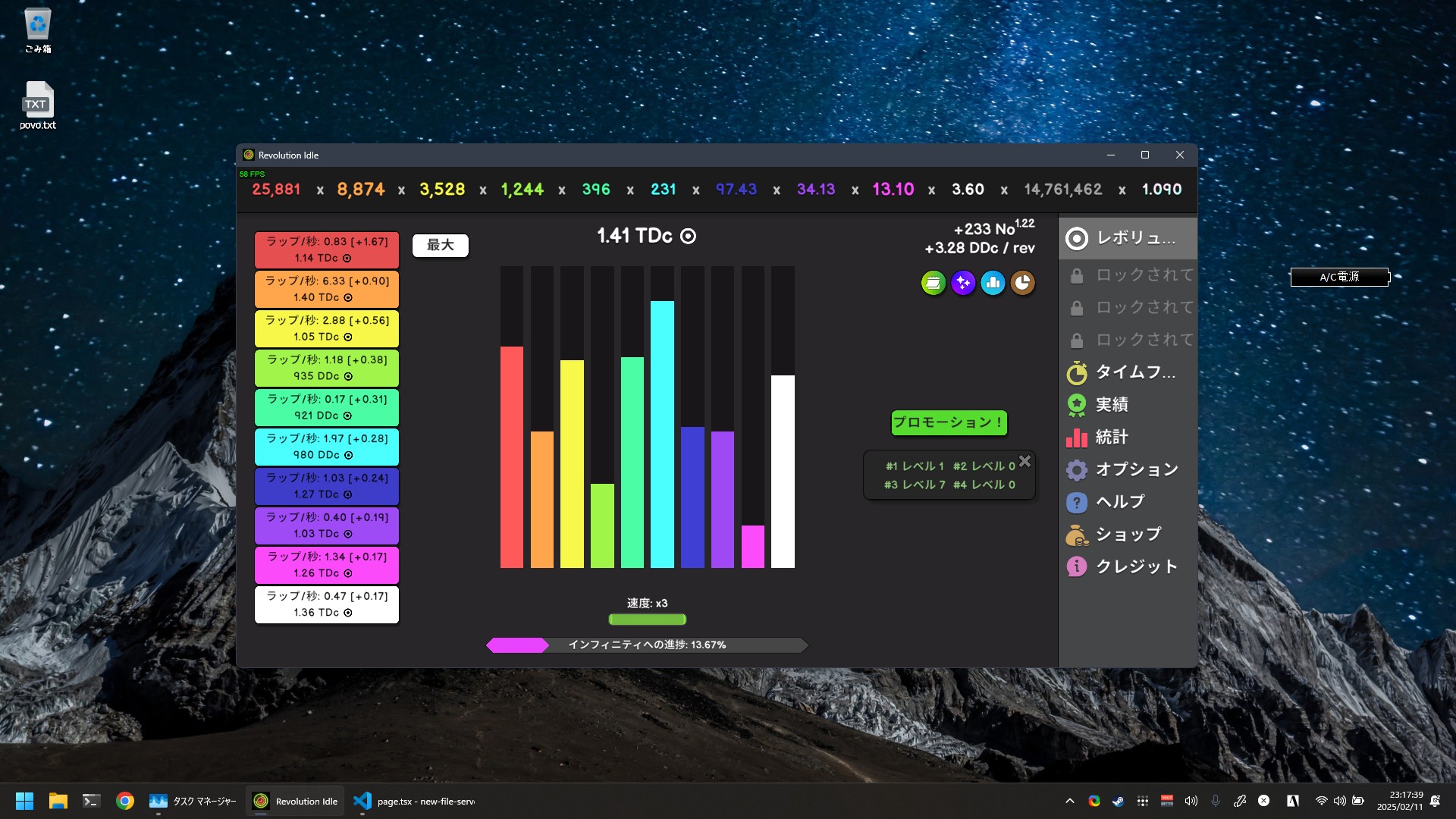Open the blue bar chart round icon

click(x=993, y=283)
